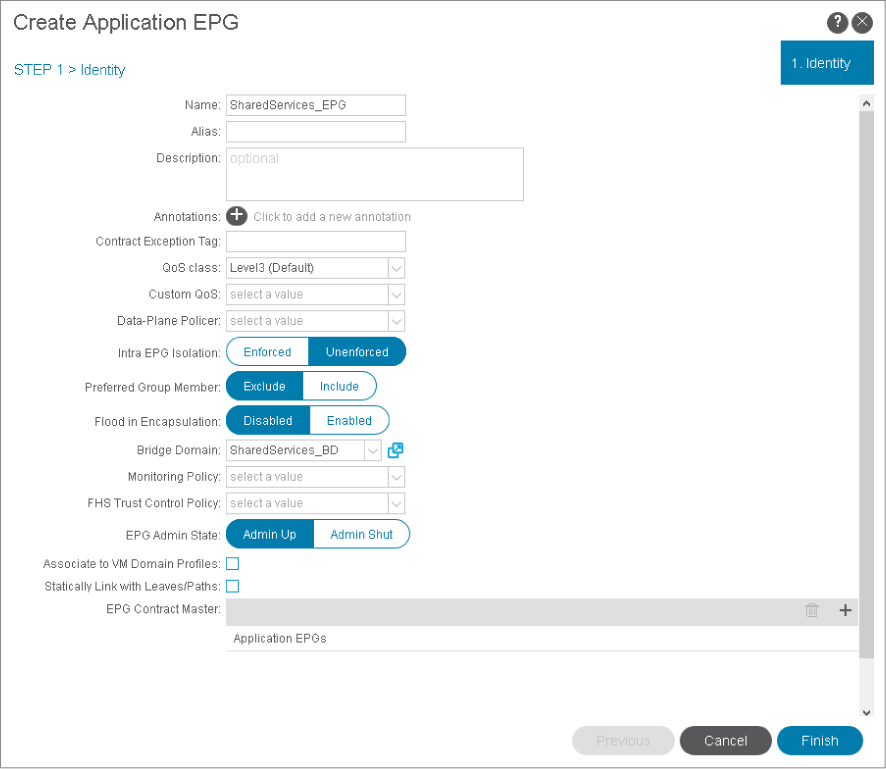Expand the Monitoring Policy dropdown

click(x=396, y=477)
